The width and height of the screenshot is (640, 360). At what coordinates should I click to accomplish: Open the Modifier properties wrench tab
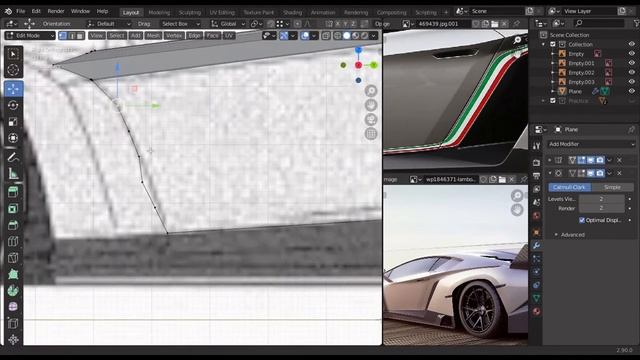(536, 245)
